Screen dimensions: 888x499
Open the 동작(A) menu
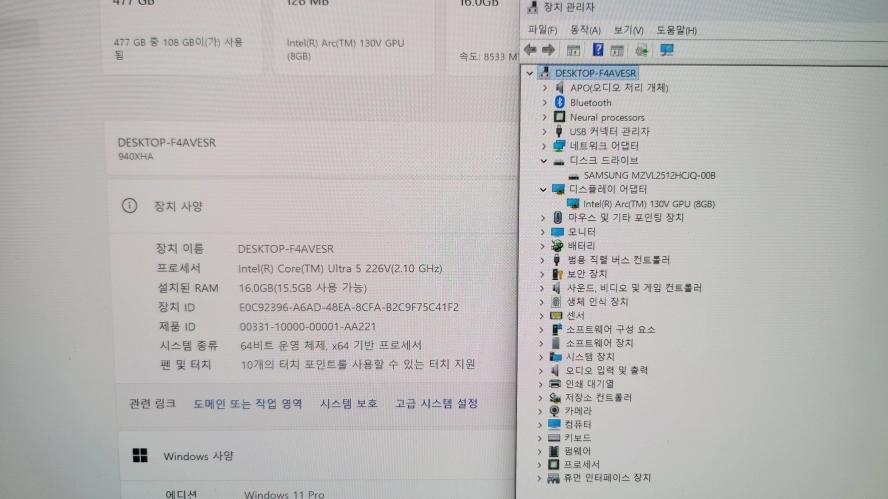point(585,30)
